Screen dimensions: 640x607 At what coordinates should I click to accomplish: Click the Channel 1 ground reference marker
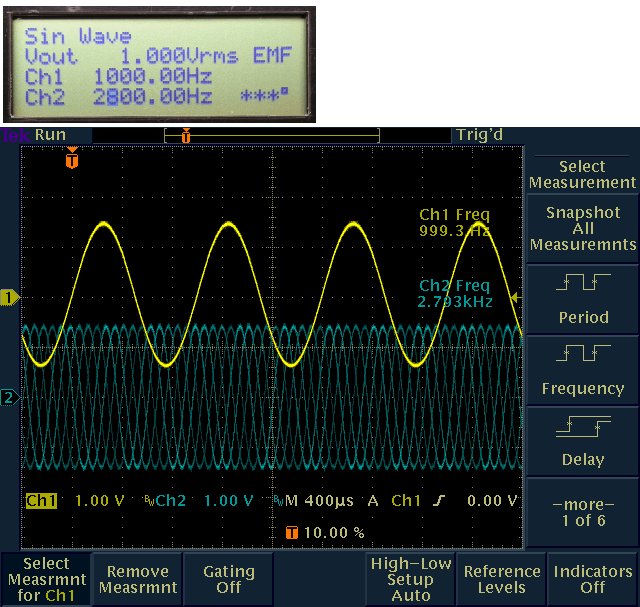point(10,297)
